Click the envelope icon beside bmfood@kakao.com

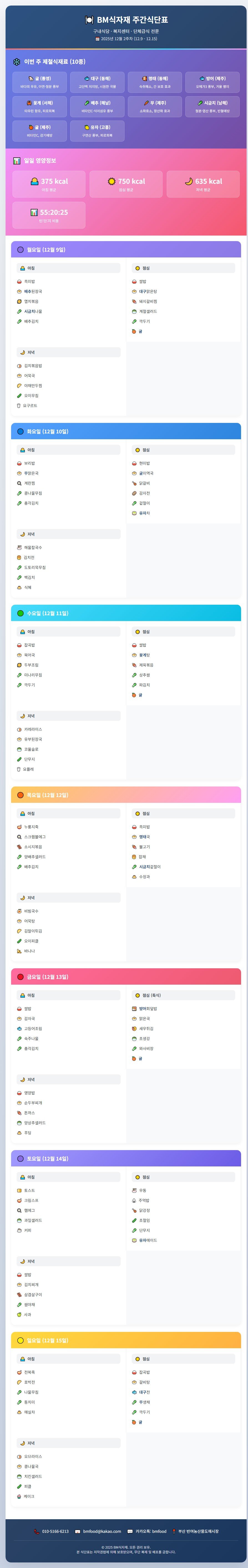(x=78, y=1531)
